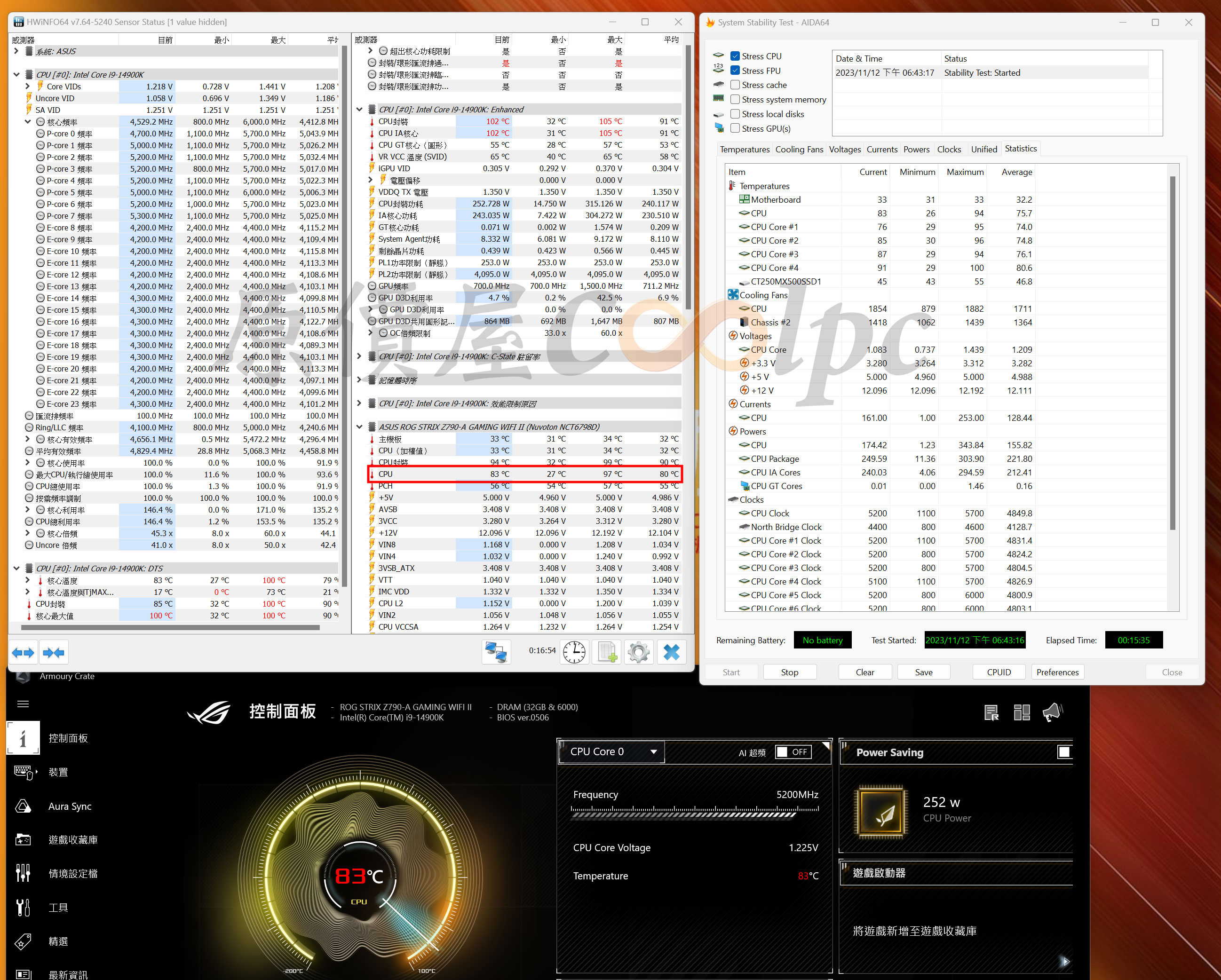
Task: Open CPUID from AIDA64
Action: pos(999,672)
